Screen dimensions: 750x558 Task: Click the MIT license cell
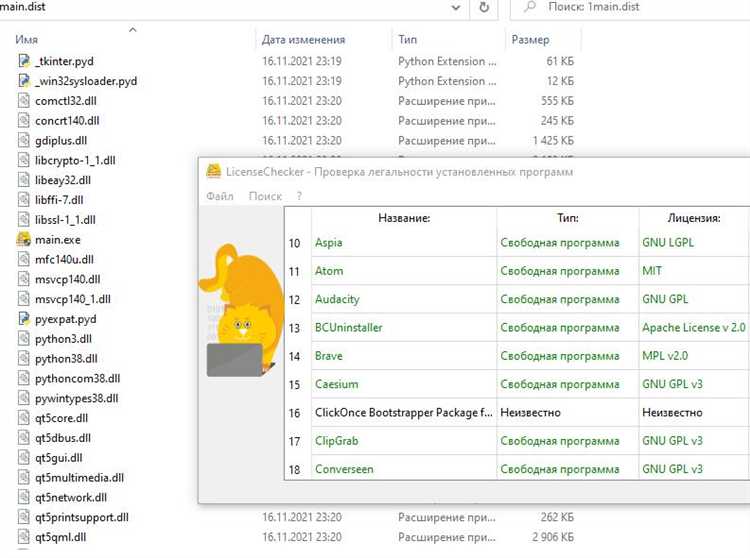click(652, 271)
